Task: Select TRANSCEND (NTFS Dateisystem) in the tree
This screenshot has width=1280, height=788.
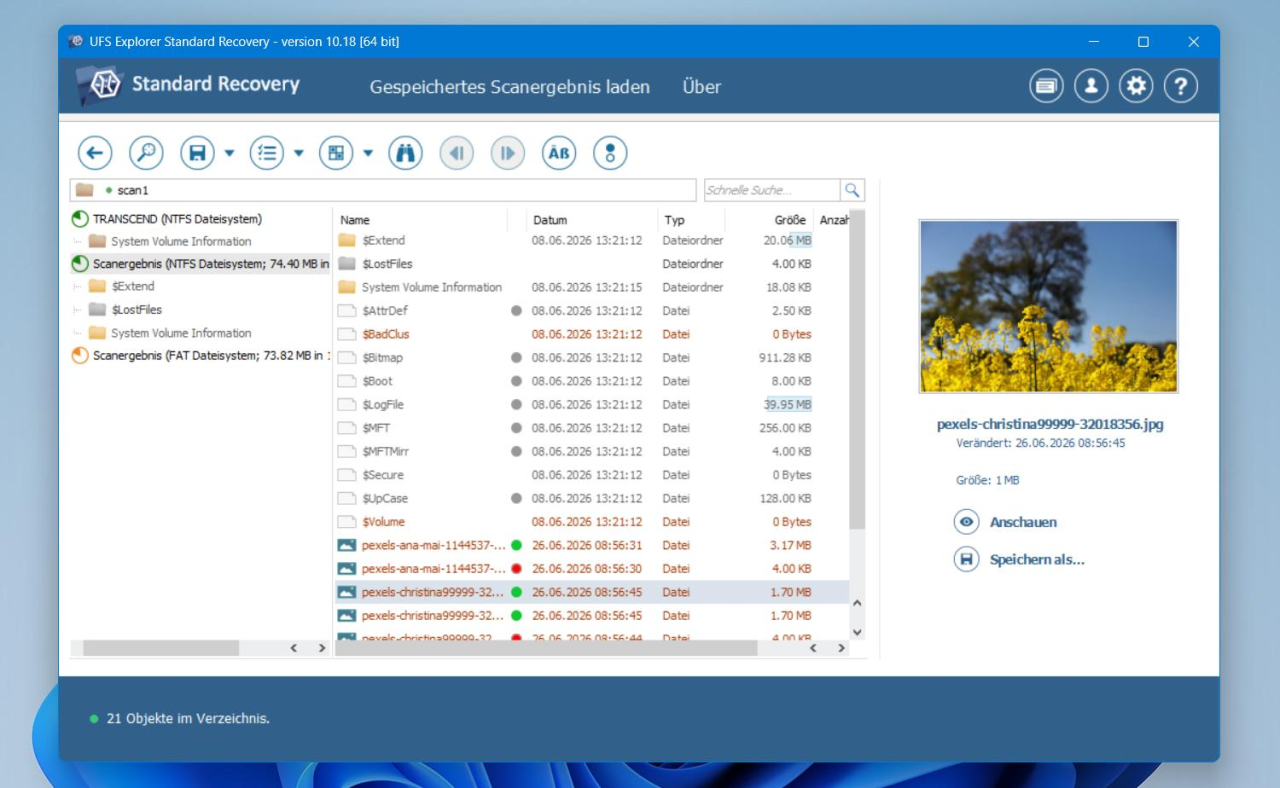Action: 177,219
